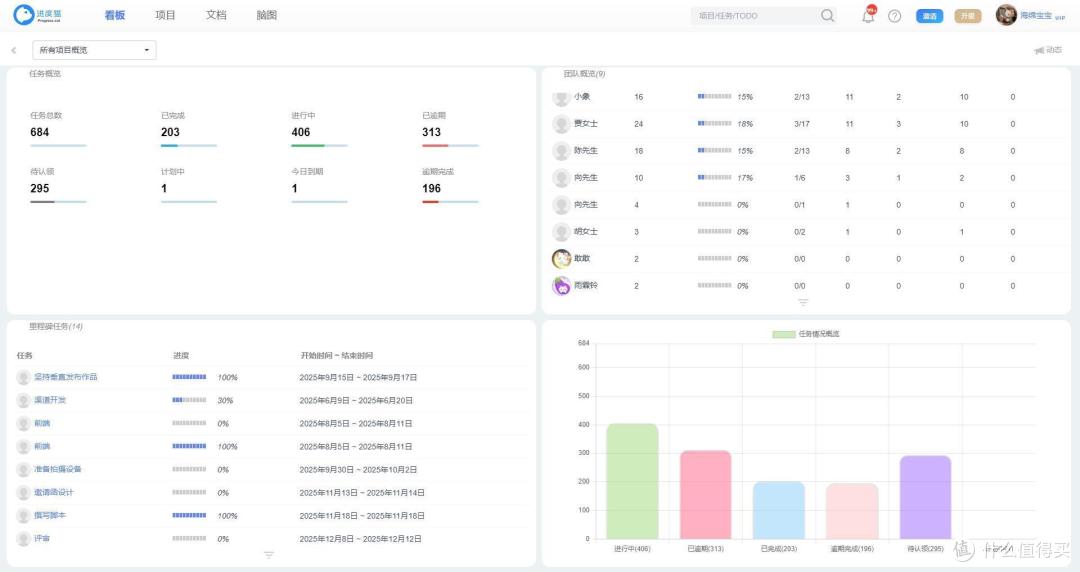The image size is (1080, 572).
Task: Expand more rows under the team overview list
Action: (x=803, y=302)
